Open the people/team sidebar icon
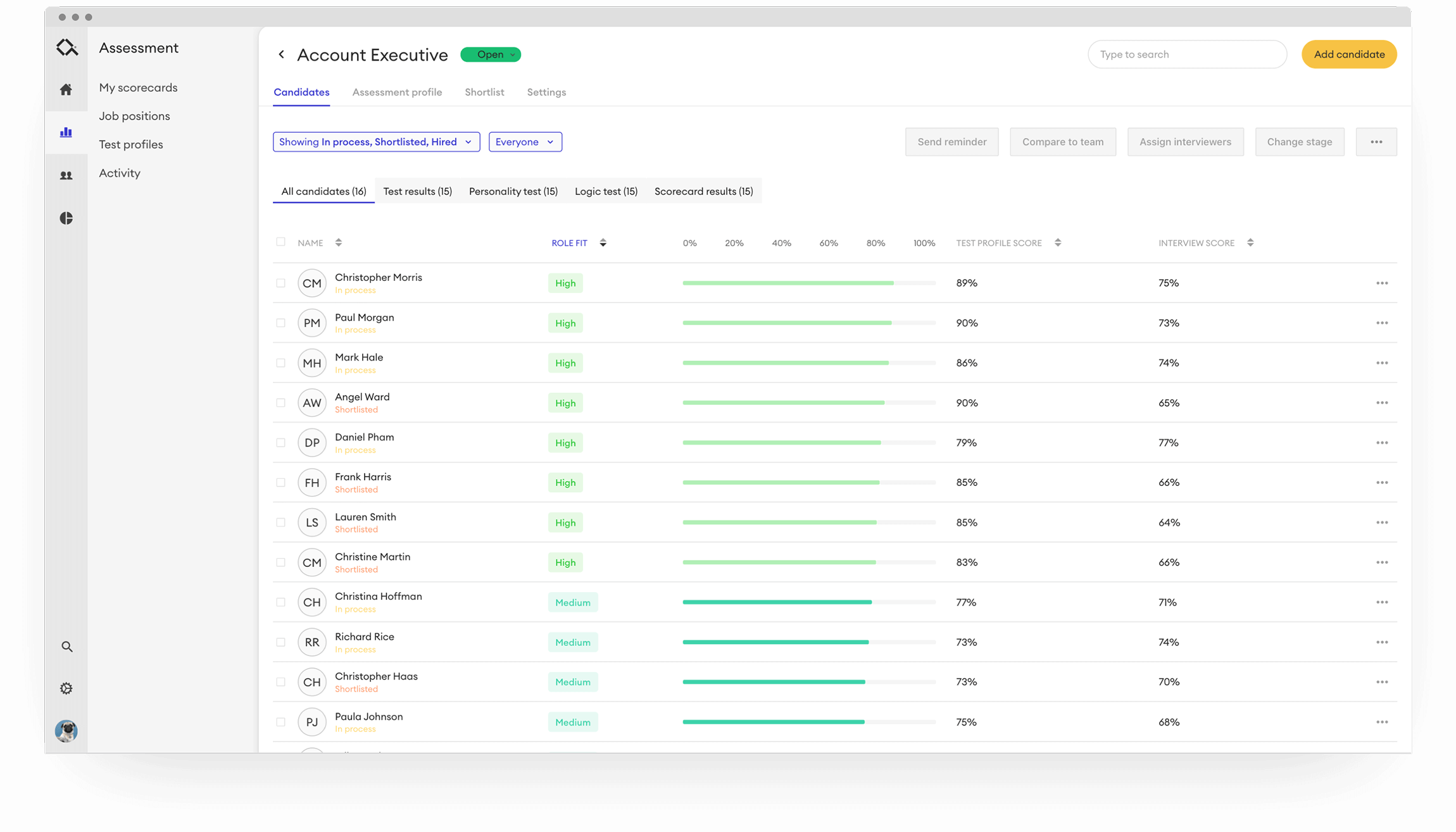 [x=66, y=175]
